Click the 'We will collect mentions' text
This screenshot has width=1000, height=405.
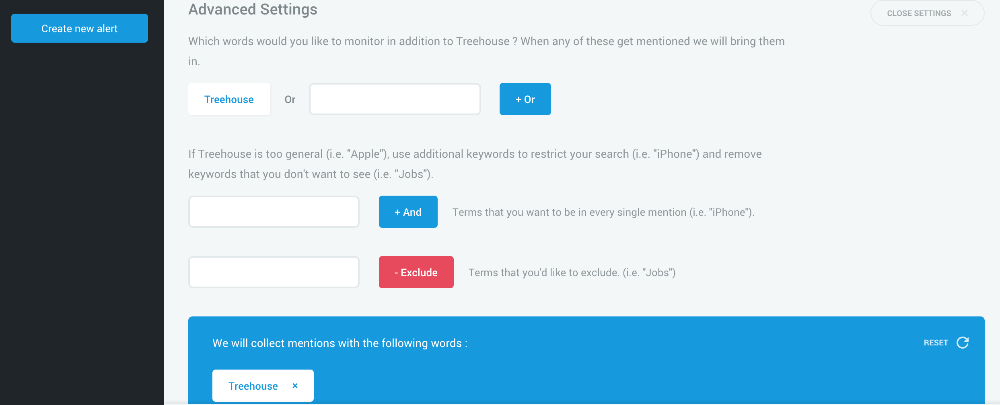point(340,343)
